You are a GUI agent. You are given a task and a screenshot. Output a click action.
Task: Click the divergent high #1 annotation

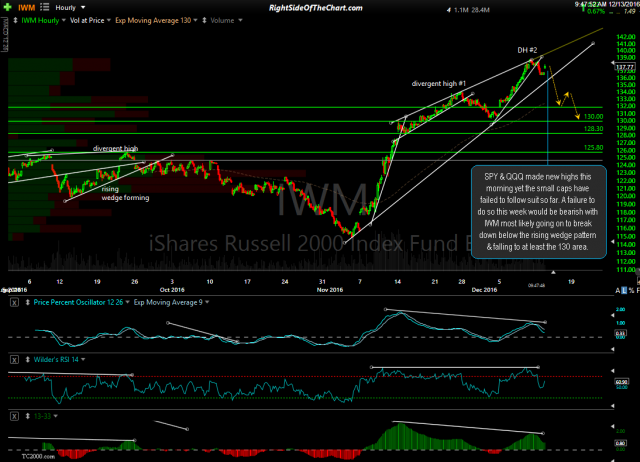(439, 84)
